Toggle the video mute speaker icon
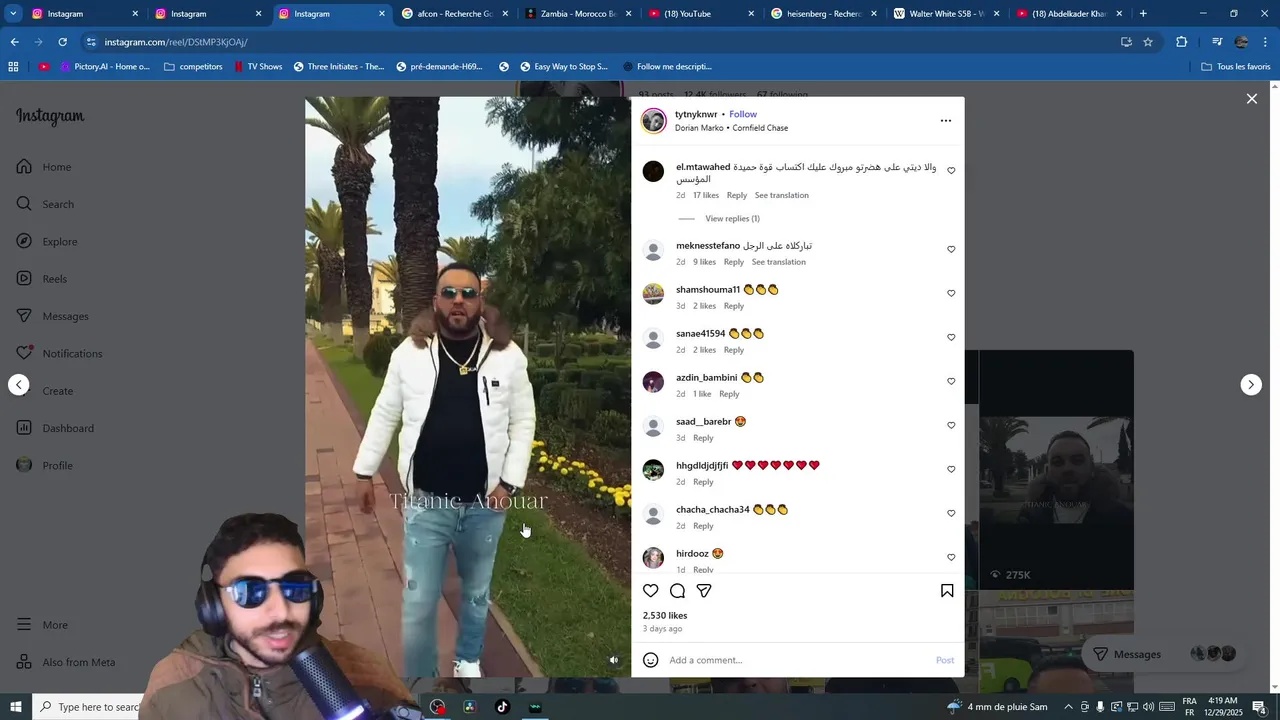The height and width of the screenshot is (720, 1280). (x=614, y=660)
